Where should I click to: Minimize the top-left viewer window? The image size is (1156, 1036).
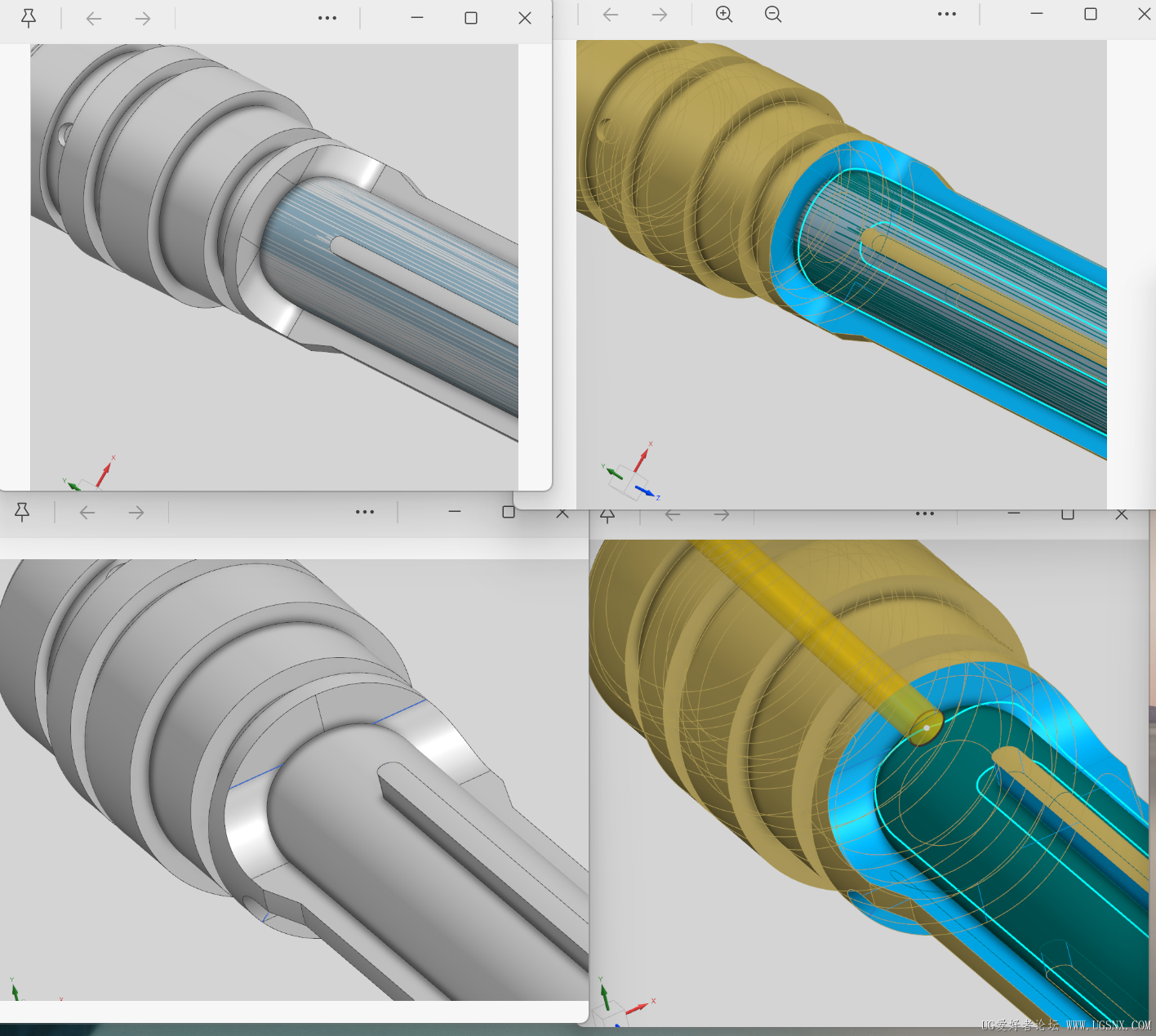point(417,18)
